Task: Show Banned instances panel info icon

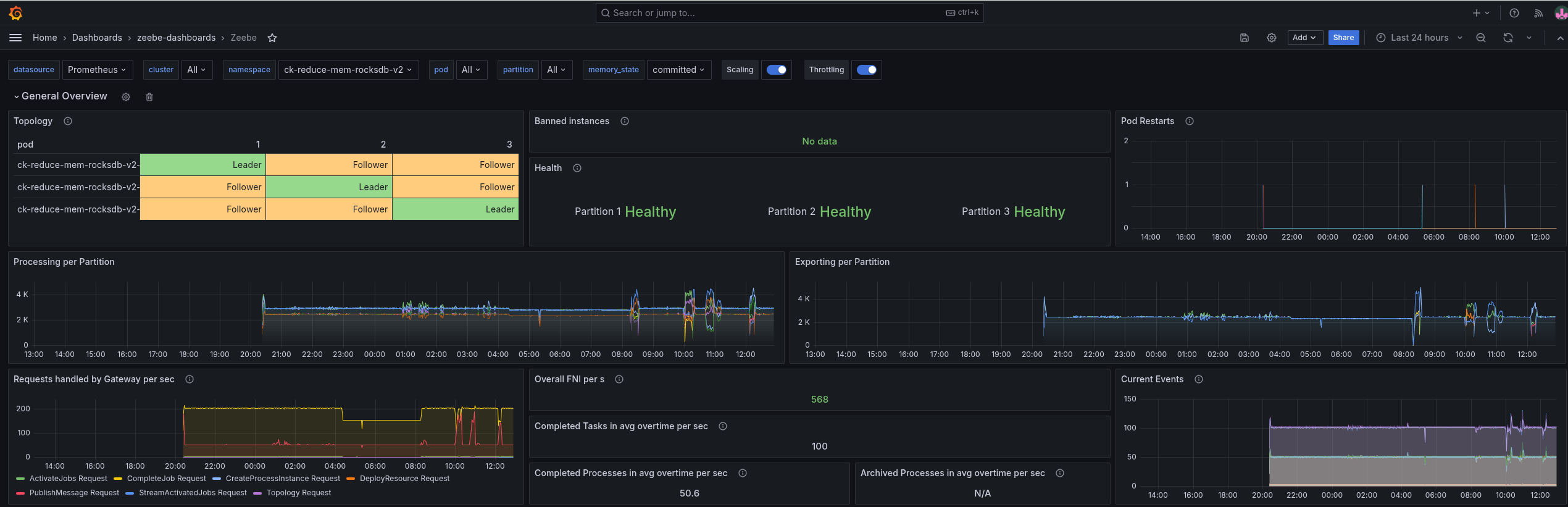Action: coord(625,121)
